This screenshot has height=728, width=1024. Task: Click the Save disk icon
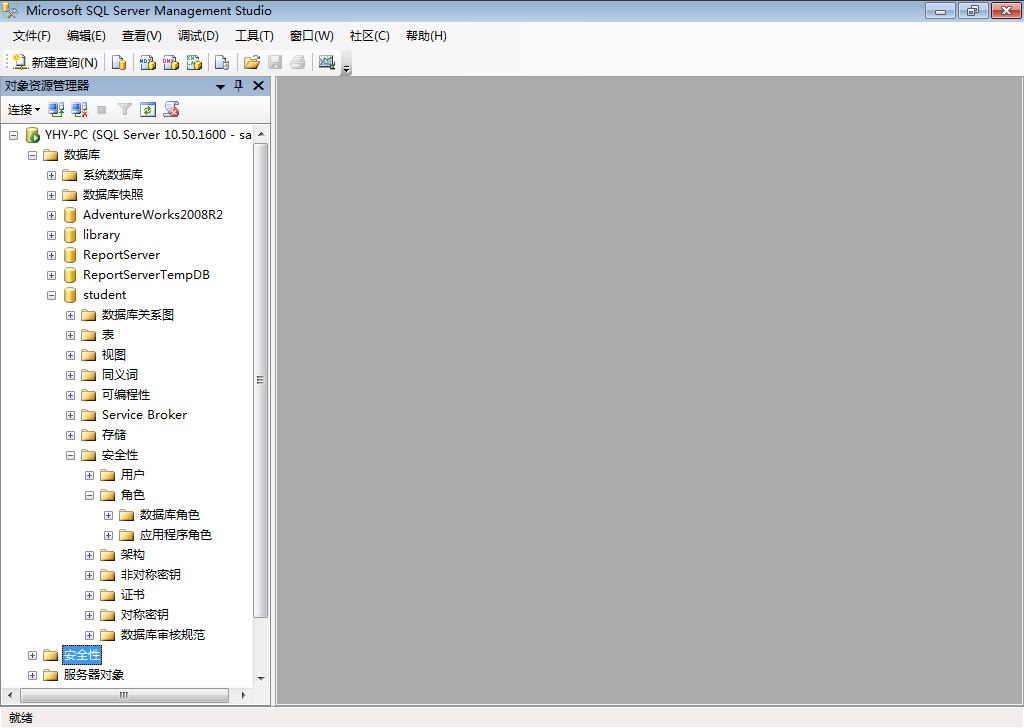pyautogui.click(x=275, y=62)
